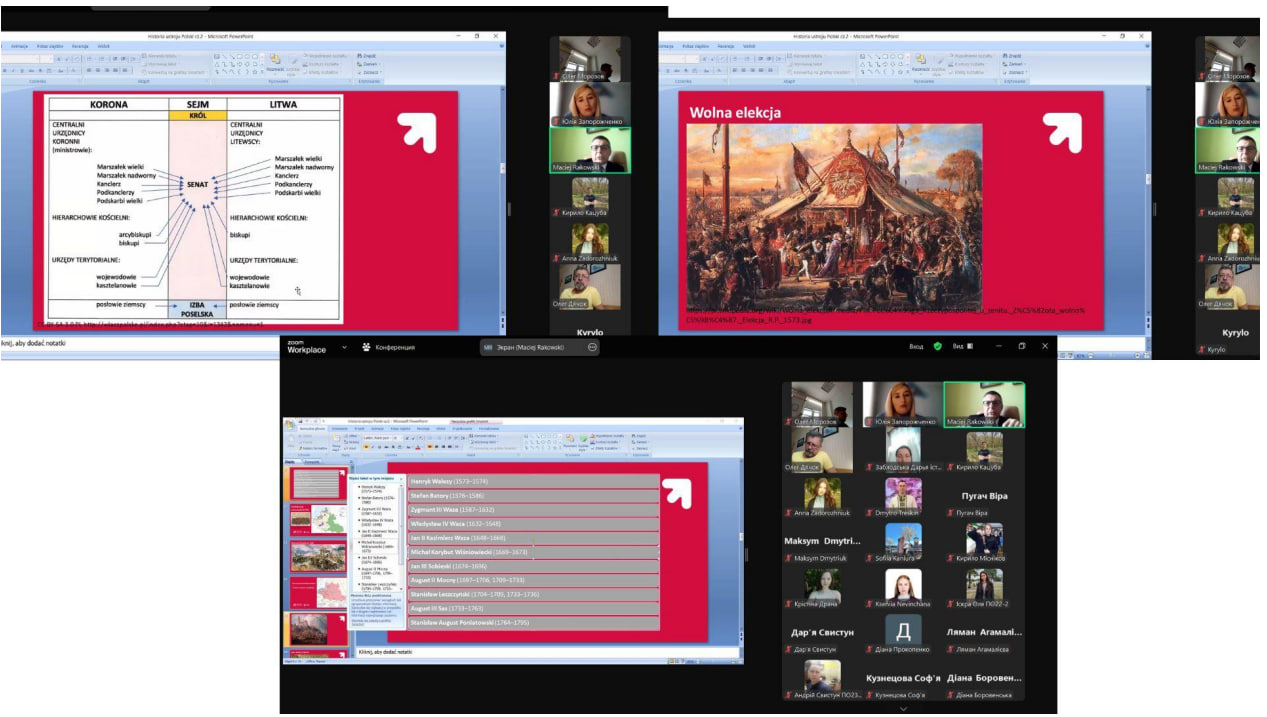1267x717 pixels.
Task: Open Widok tab in Wolna elekcja window
Action: (750, 46)
